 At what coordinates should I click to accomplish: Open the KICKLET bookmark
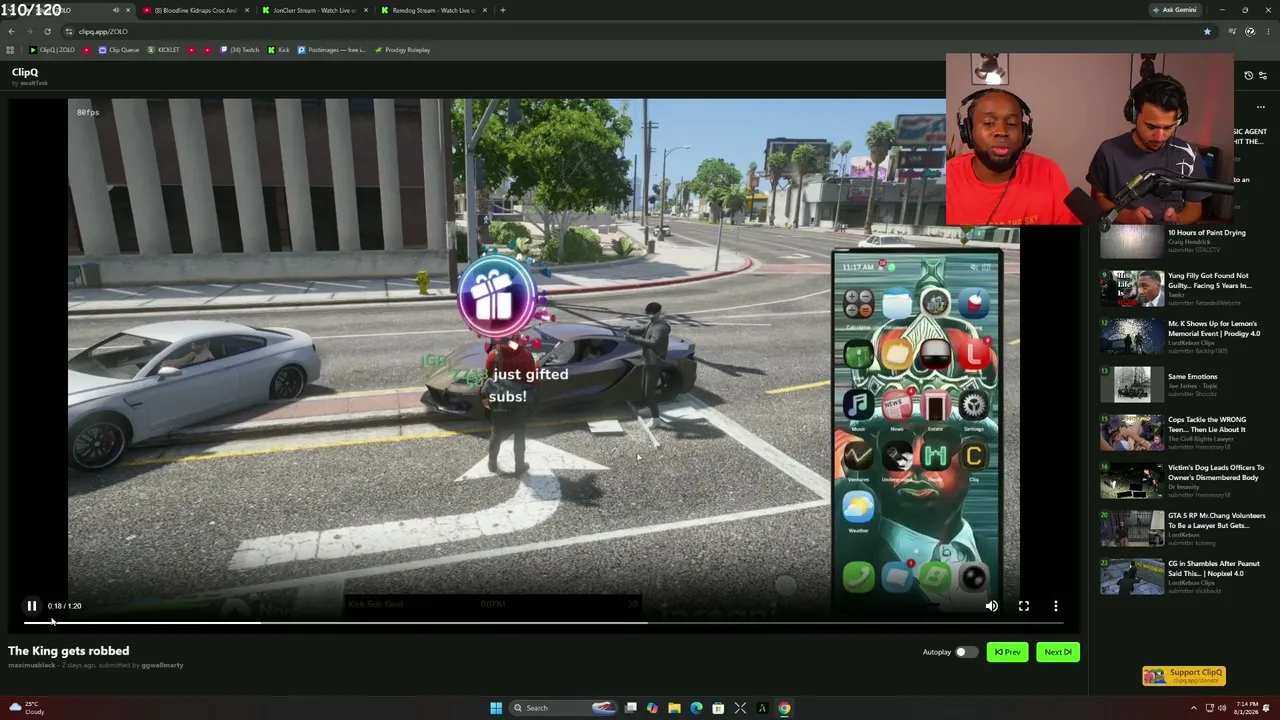(164, 50)
